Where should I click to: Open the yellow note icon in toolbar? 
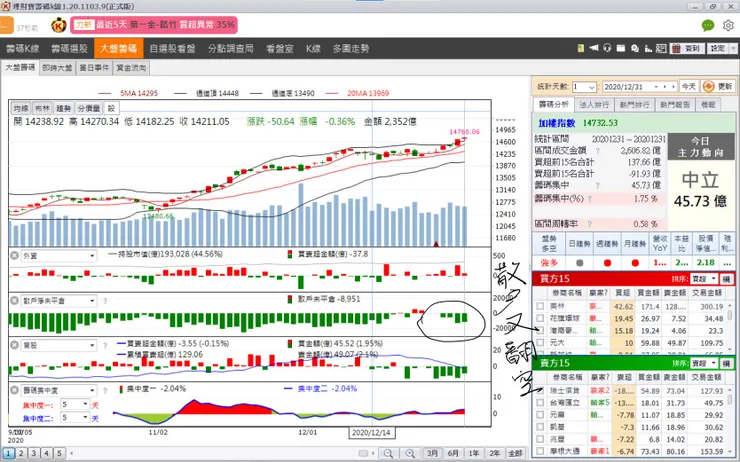pyautogui.click(x=581, y=48)
